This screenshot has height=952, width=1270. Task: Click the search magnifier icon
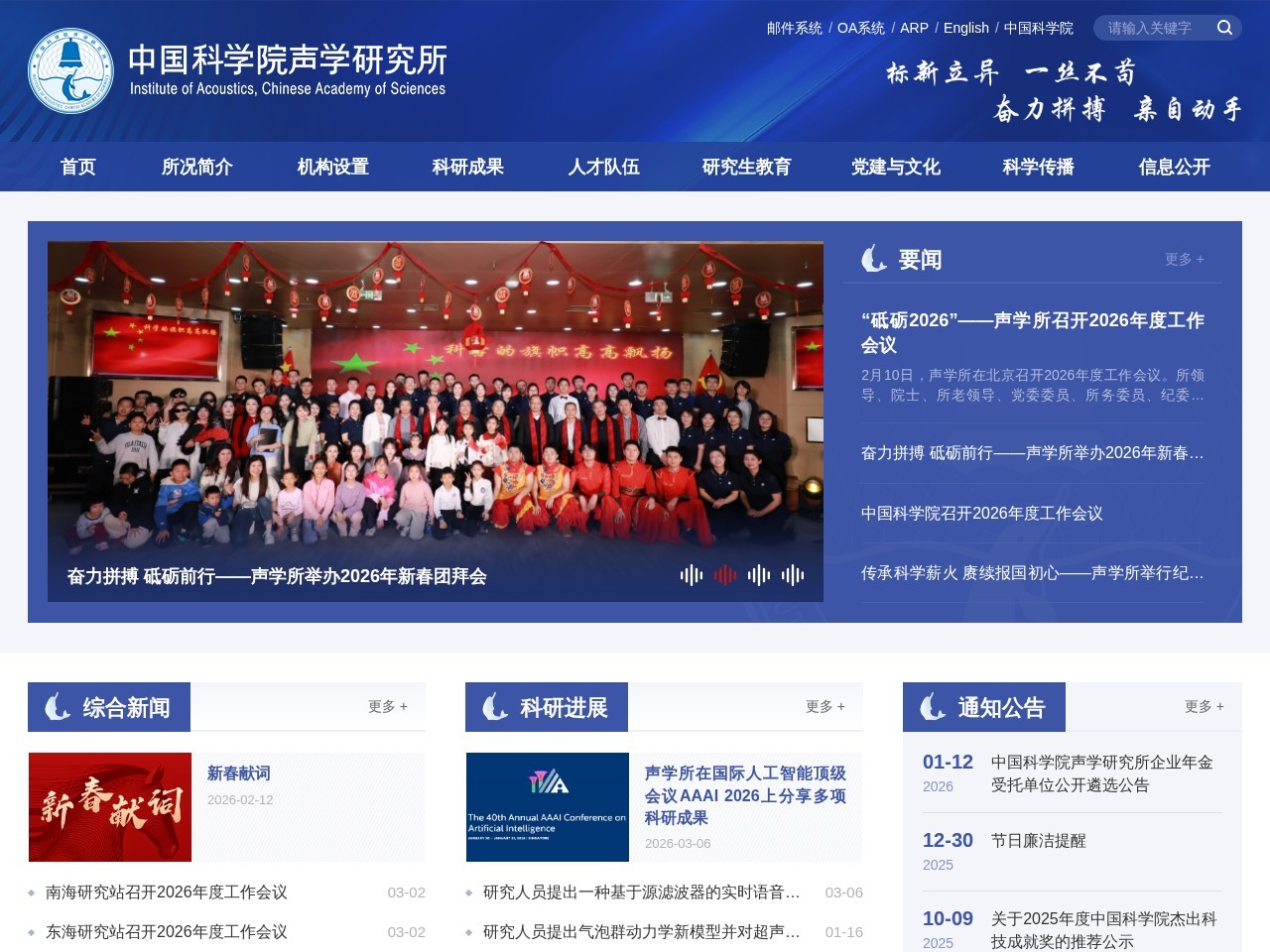click(1224, 28)
